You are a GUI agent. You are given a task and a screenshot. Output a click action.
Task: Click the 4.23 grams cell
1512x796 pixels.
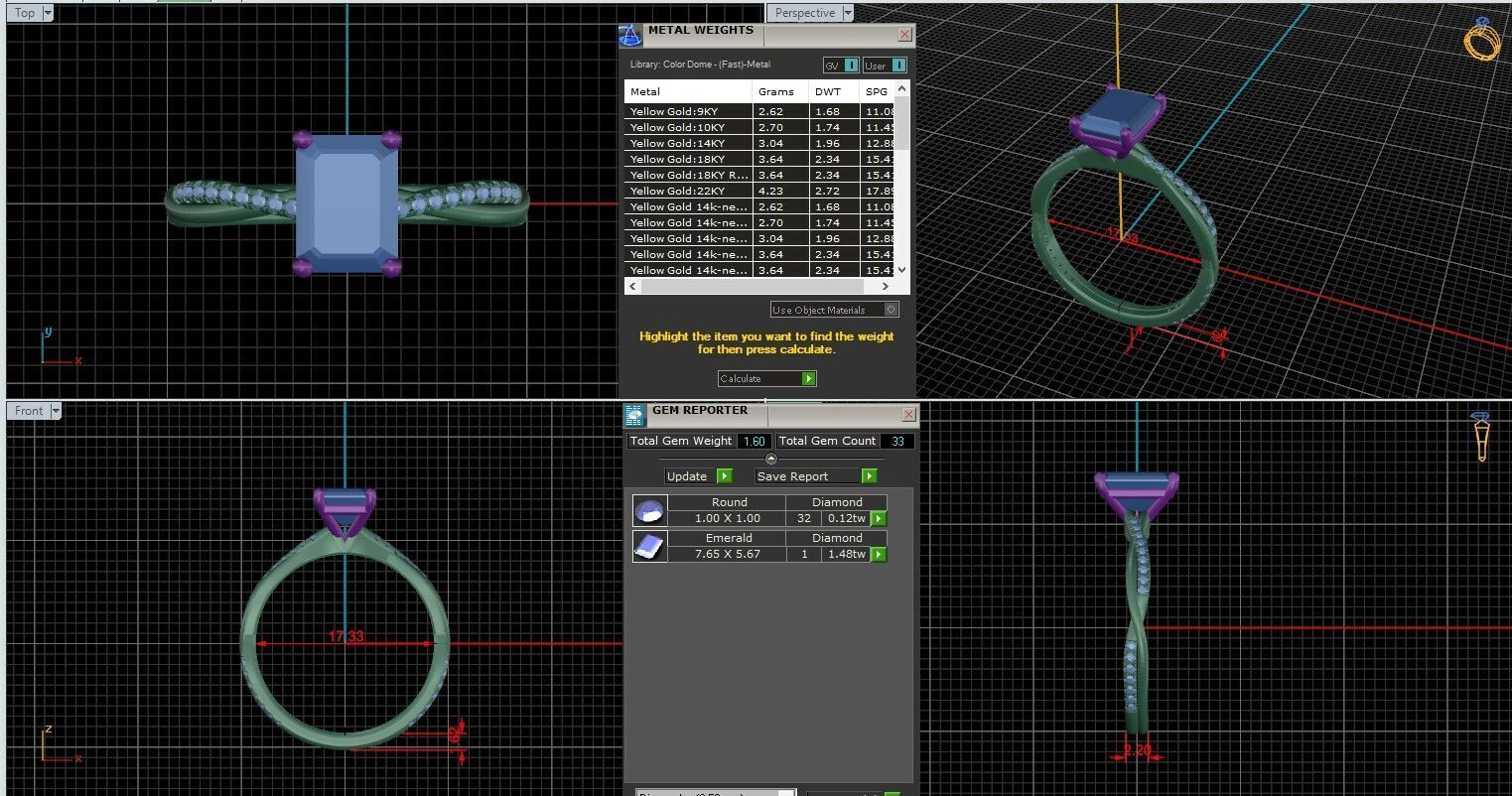click(780, 191)
